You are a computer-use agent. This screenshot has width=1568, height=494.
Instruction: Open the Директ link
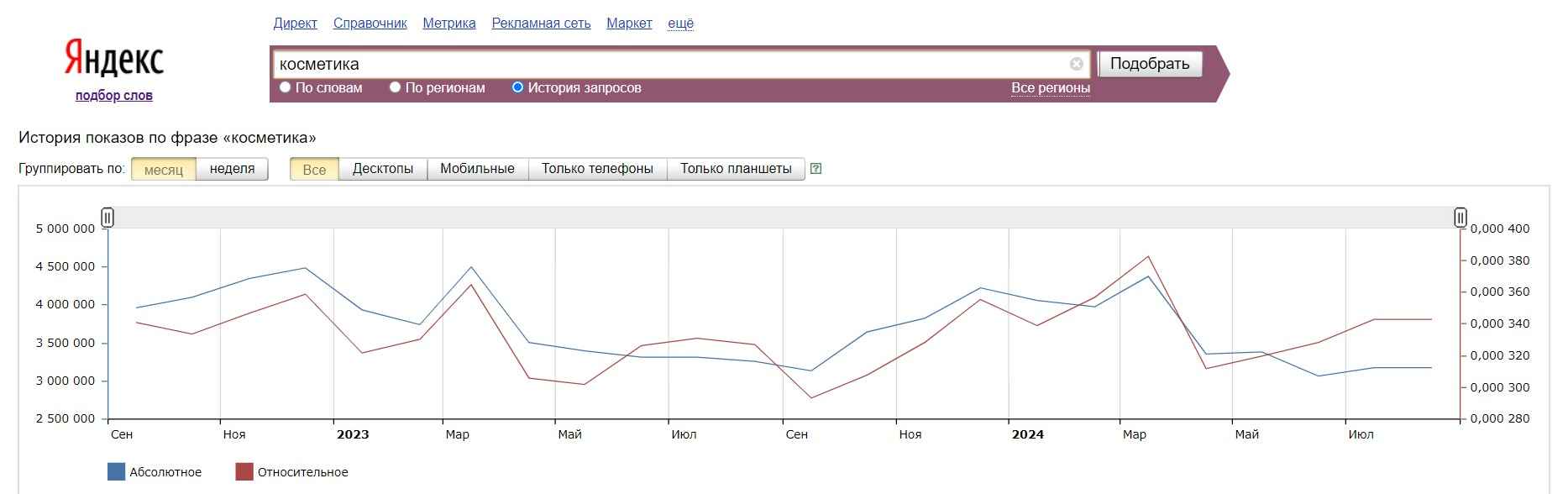(x=295, y=24)
